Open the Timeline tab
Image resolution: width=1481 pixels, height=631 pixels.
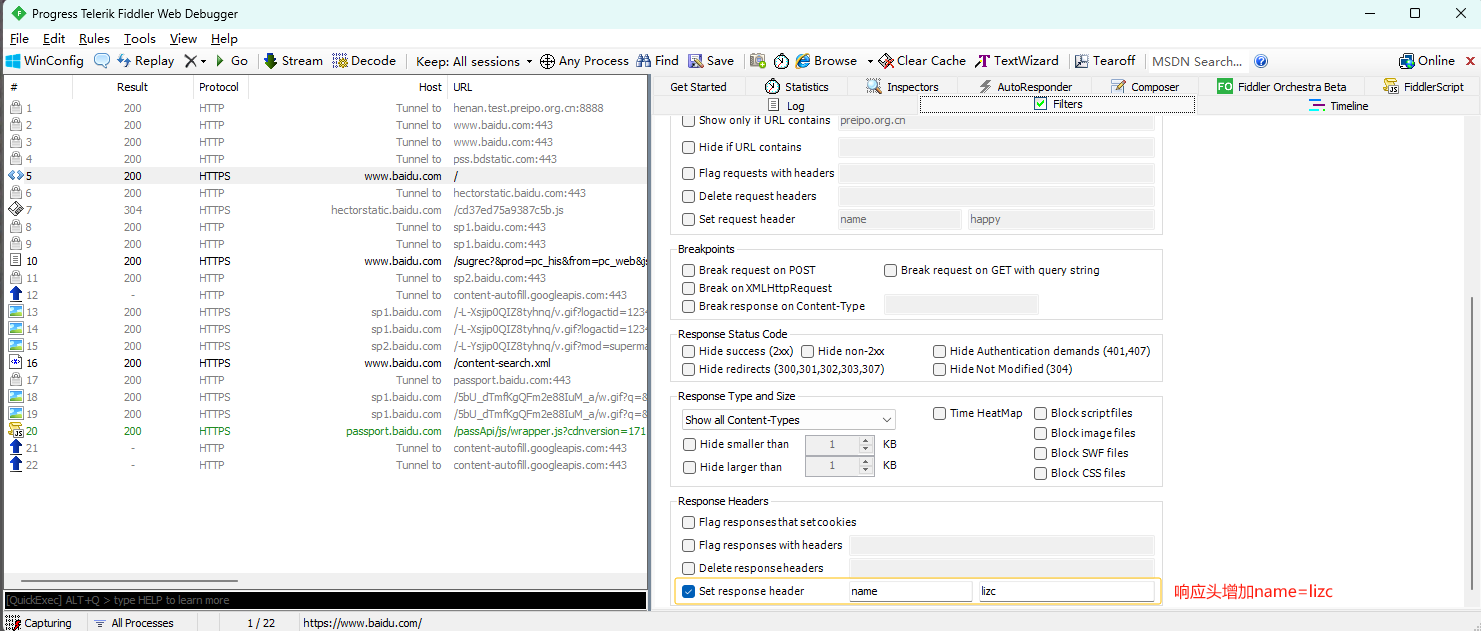[x=1338, y=105]
